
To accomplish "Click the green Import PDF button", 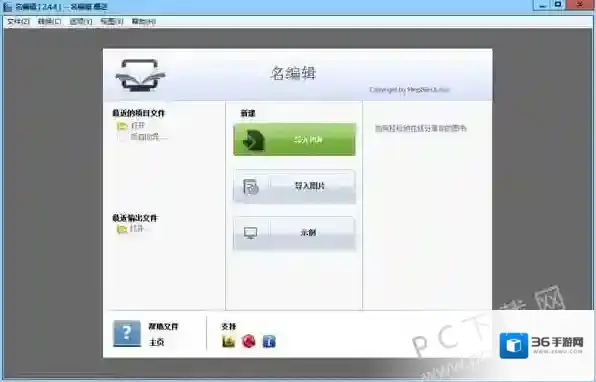I will tap(295, 139).
